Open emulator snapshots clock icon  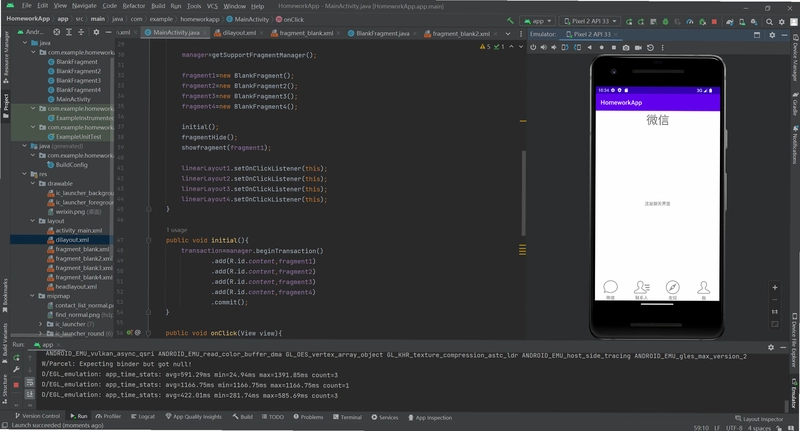(650, 47)
